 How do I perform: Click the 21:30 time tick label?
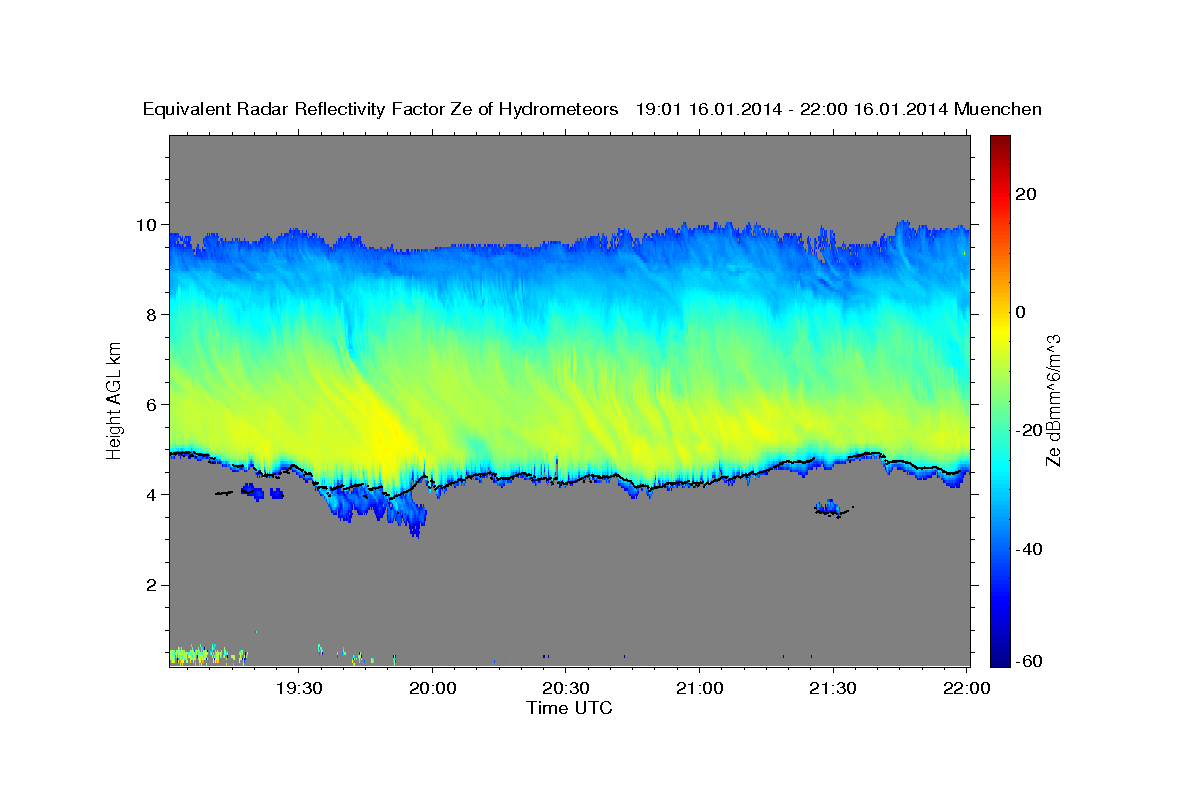[832, 688]
